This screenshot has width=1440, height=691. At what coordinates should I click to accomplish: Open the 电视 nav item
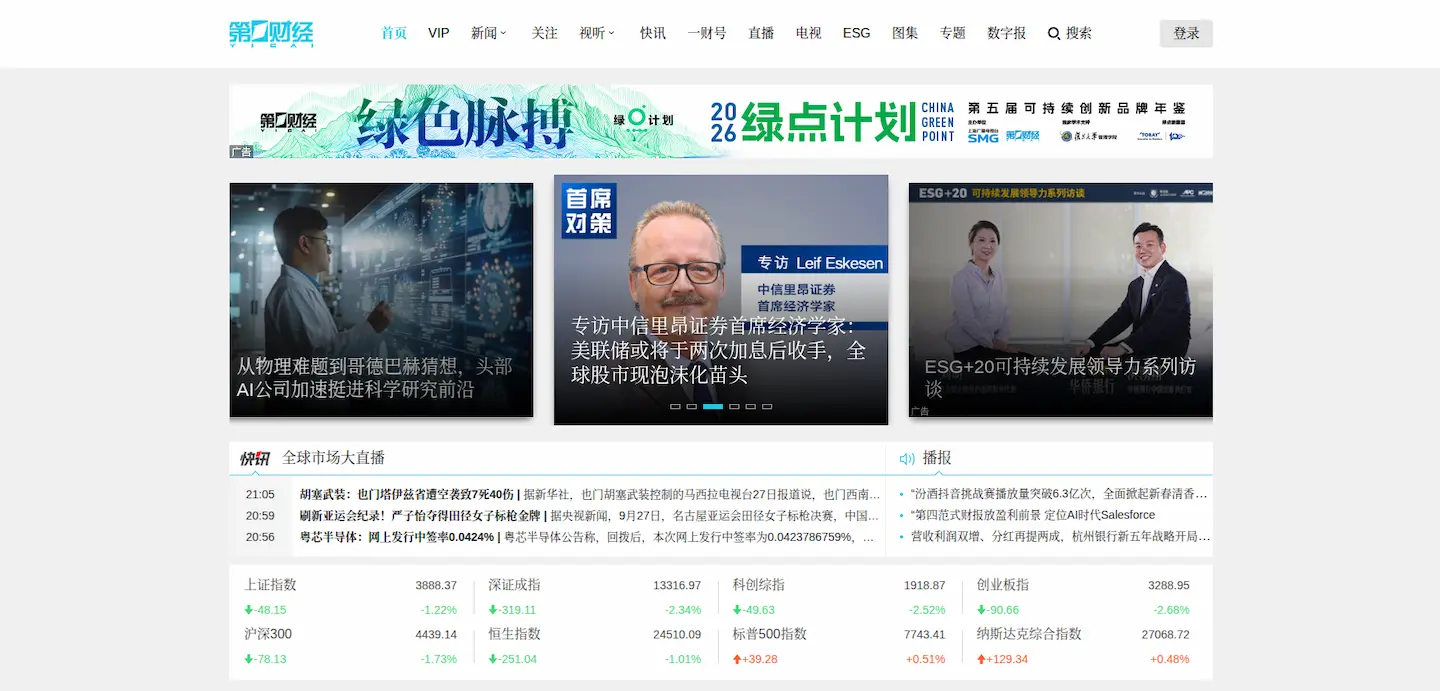809,33
